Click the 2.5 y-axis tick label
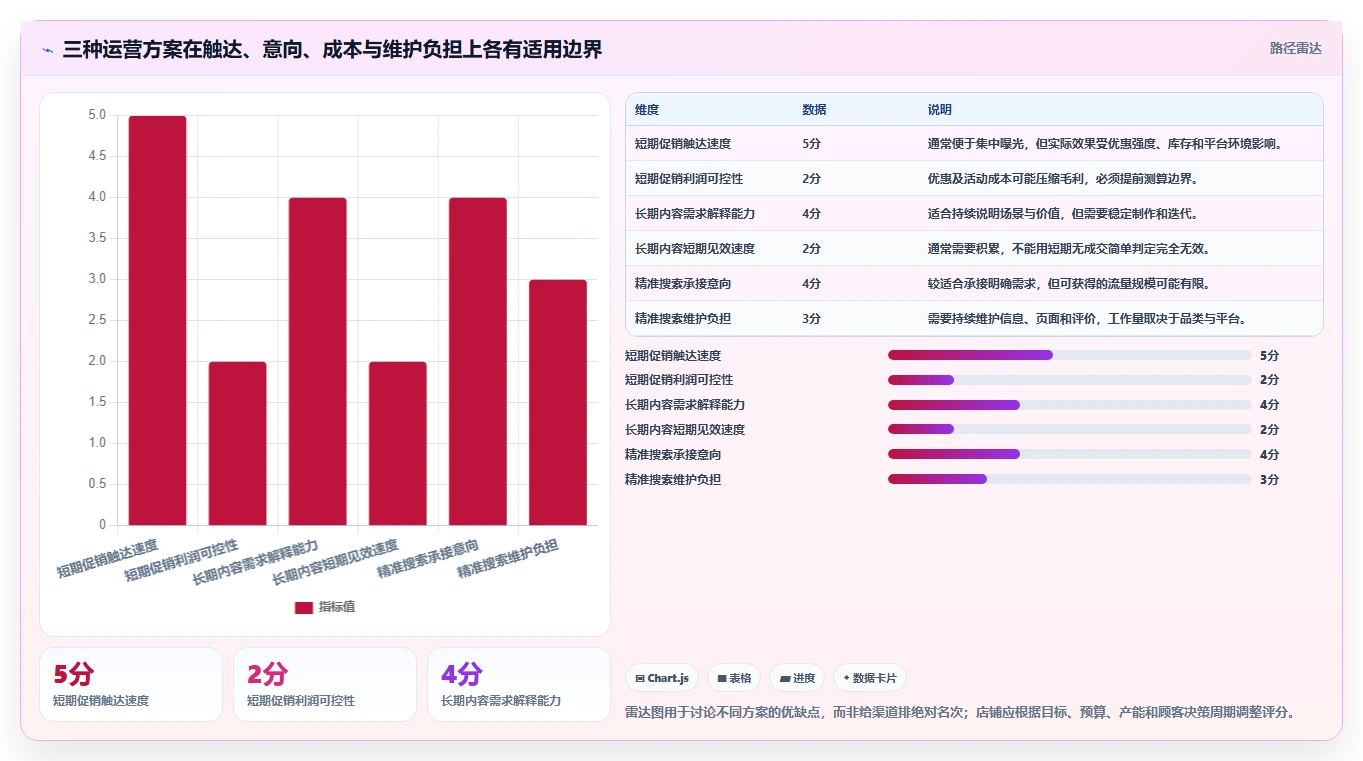Image resolution: width=1363 pixels, height=761 pixels. click(x=96, y=320)
